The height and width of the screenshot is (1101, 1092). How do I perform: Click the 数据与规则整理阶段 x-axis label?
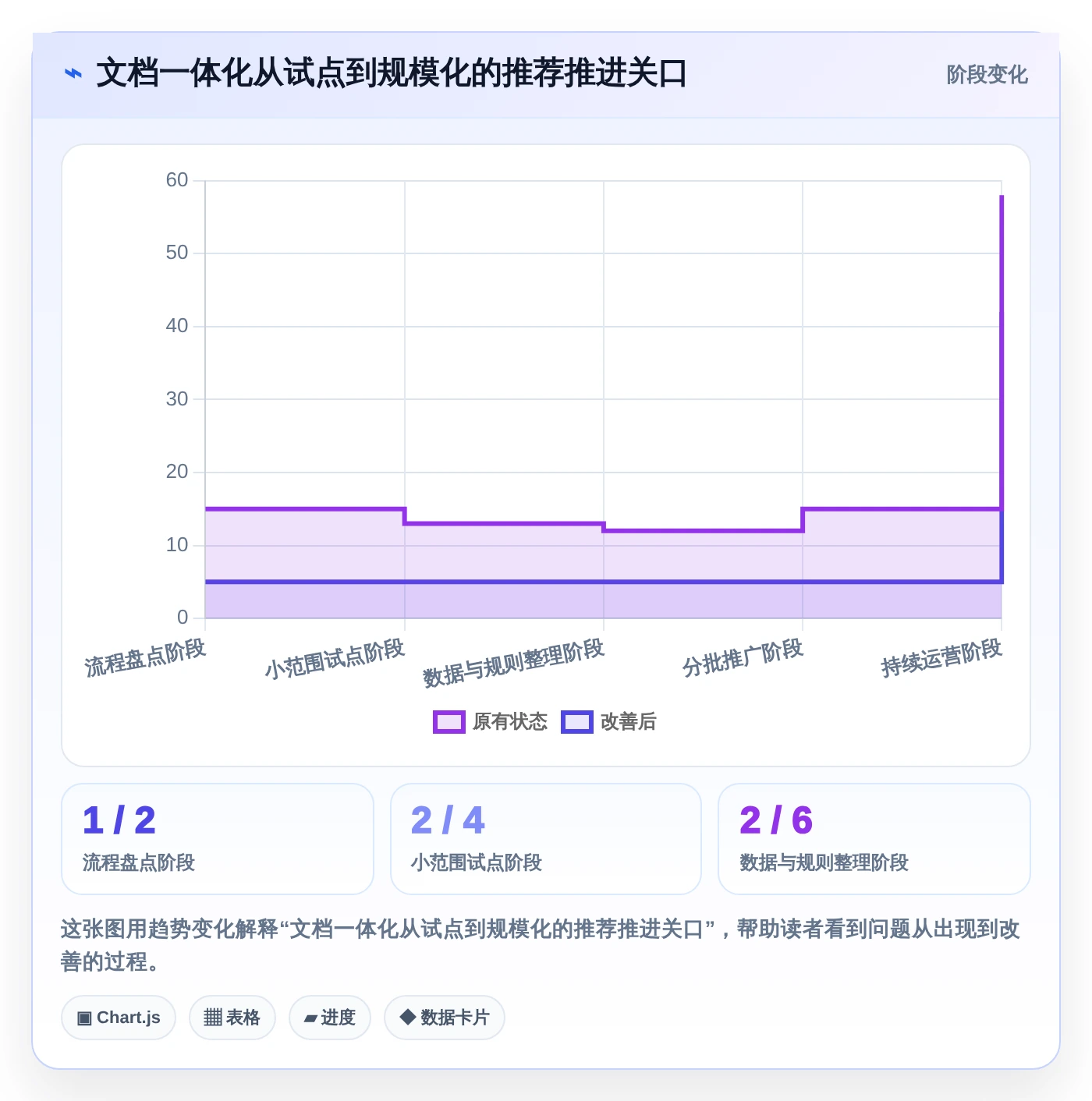(514, 663)
